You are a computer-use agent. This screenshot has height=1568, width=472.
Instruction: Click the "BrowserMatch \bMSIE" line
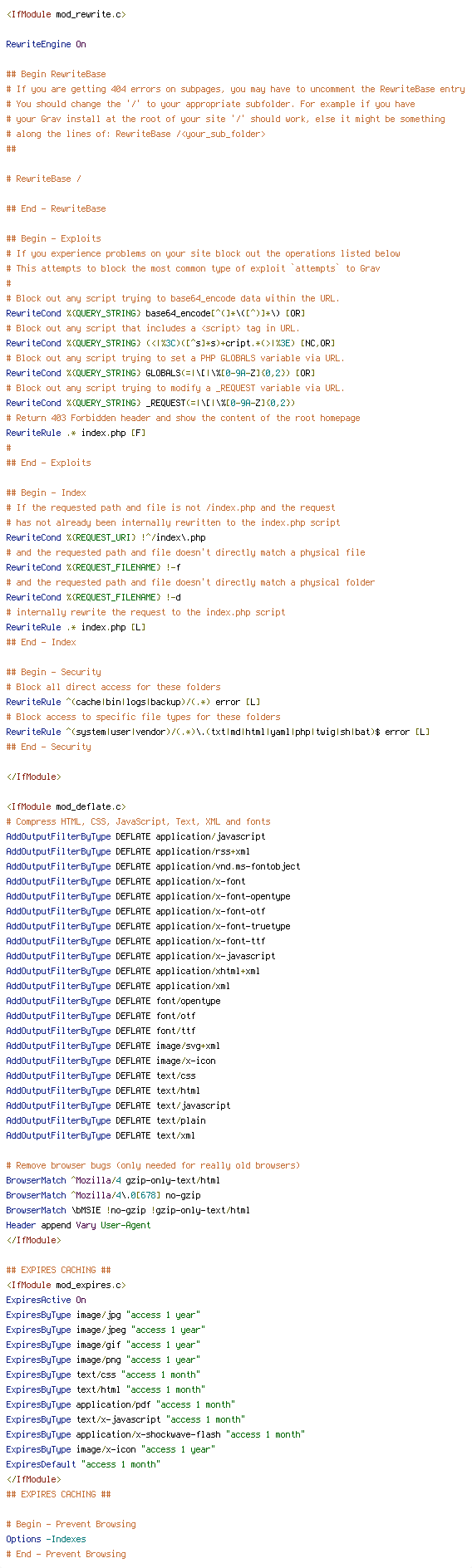coord(128,1210)
